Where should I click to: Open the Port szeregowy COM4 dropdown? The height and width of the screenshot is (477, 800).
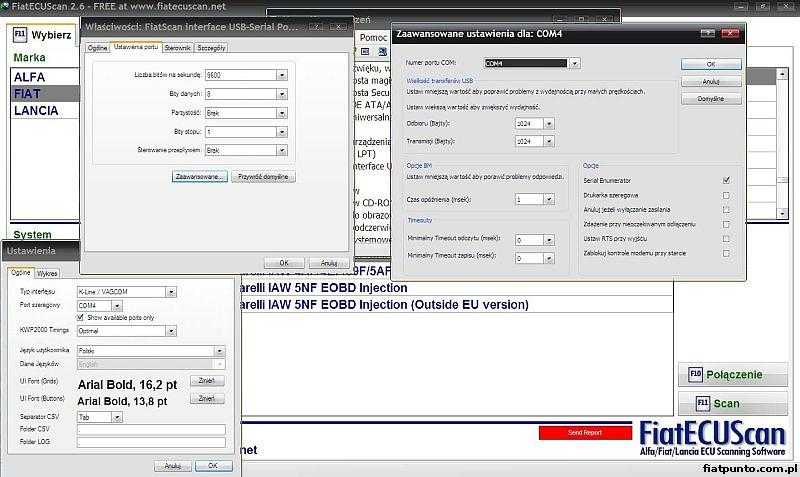coord(117,306)
